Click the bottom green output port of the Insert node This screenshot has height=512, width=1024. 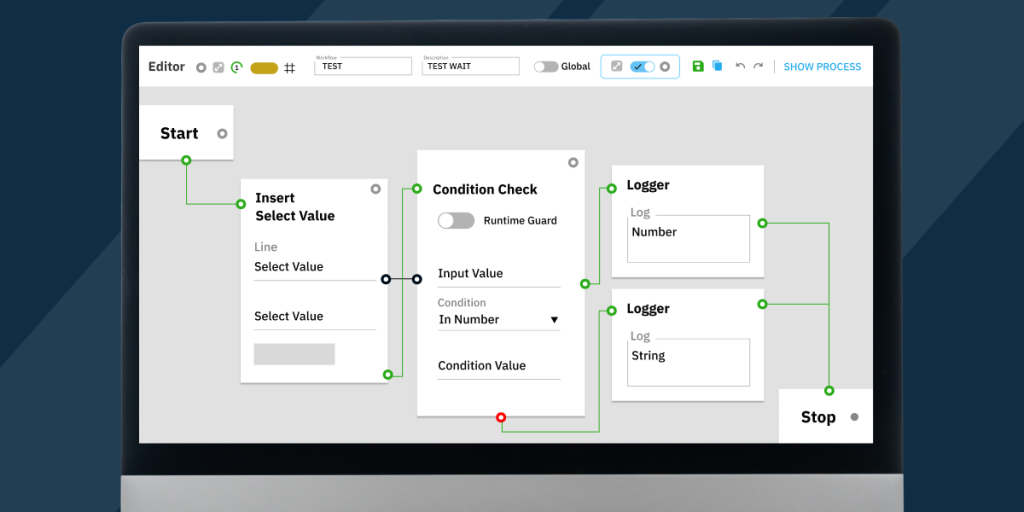(387, 375)
